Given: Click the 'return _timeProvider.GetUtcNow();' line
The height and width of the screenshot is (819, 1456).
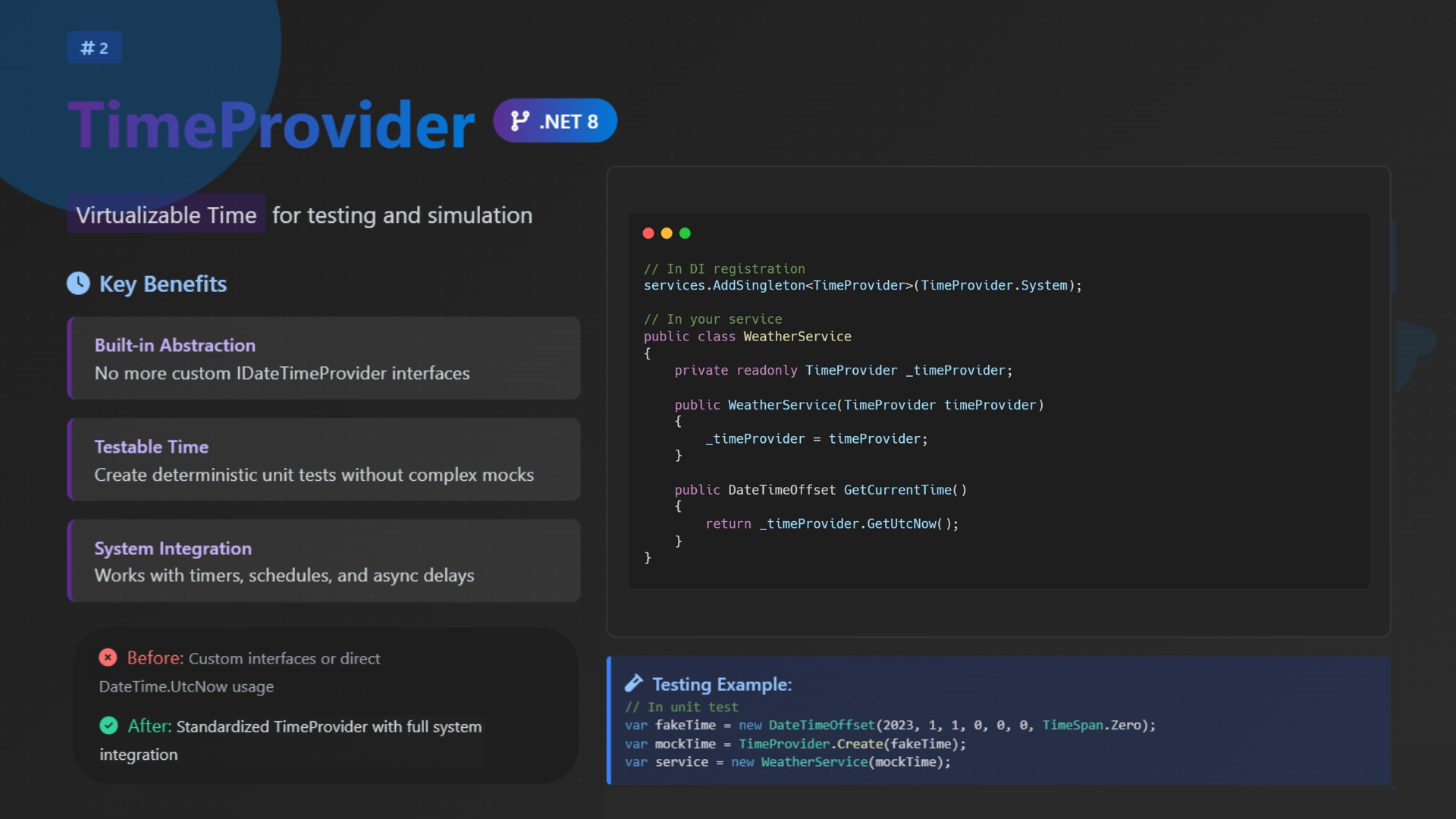Looking at the screenshot, I should point(832,523).
